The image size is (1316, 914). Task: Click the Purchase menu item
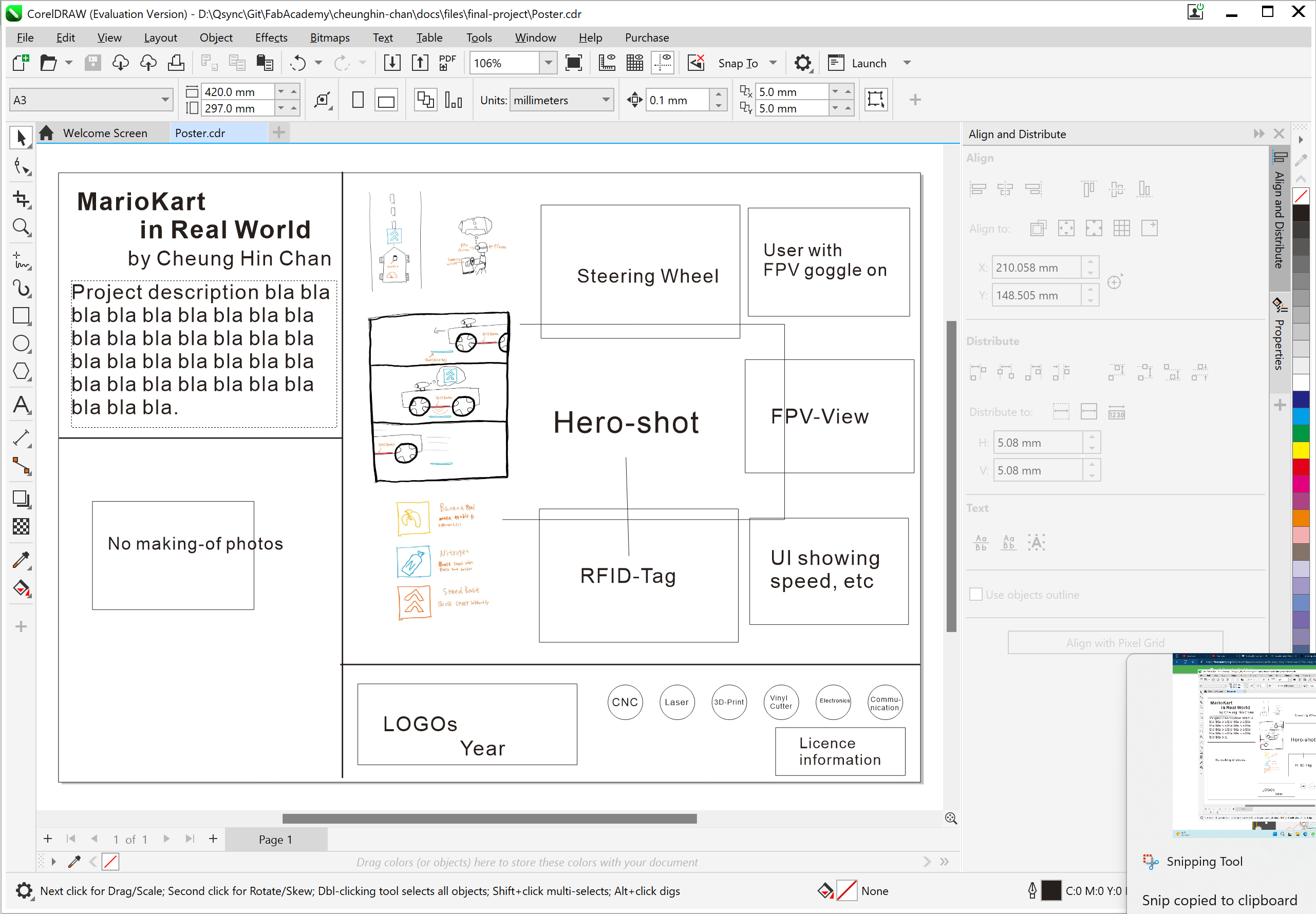pos(647,38)
